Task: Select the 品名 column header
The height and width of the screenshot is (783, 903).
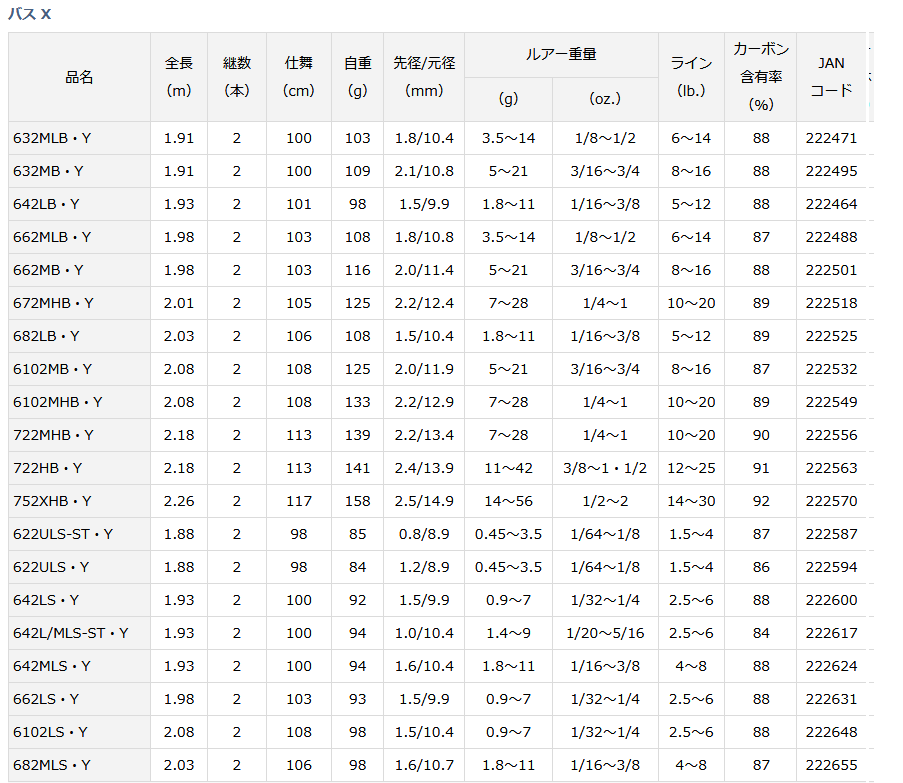Action: (79, 77)
